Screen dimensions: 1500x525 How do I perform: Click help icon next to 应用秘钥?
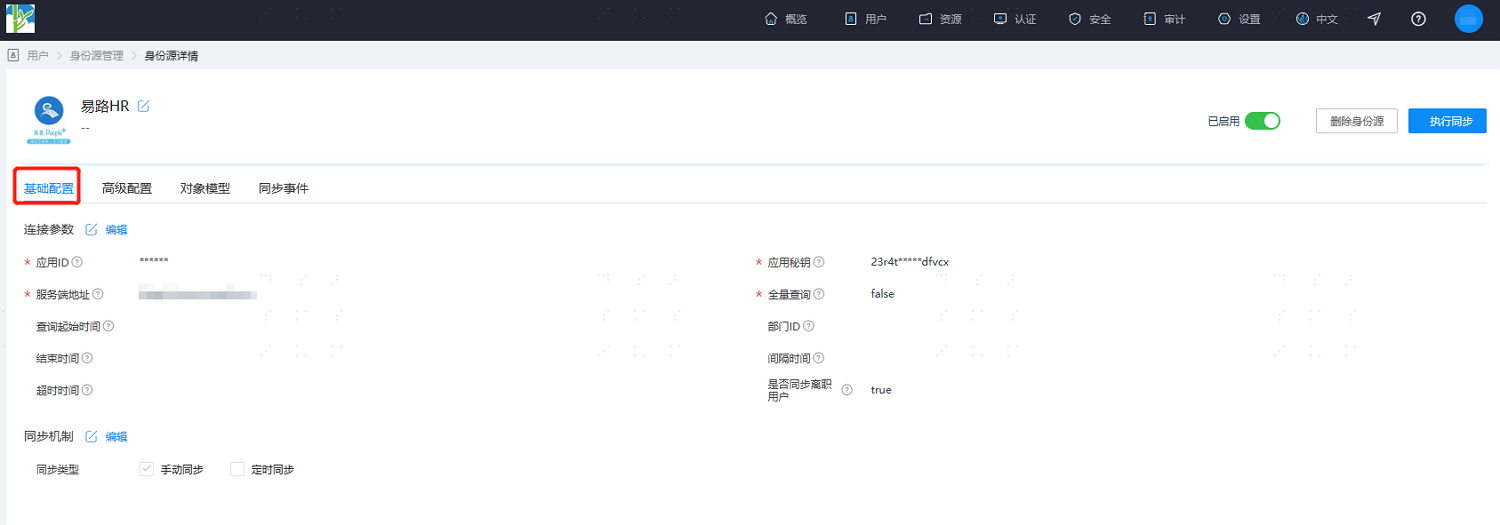click(819, 262)
